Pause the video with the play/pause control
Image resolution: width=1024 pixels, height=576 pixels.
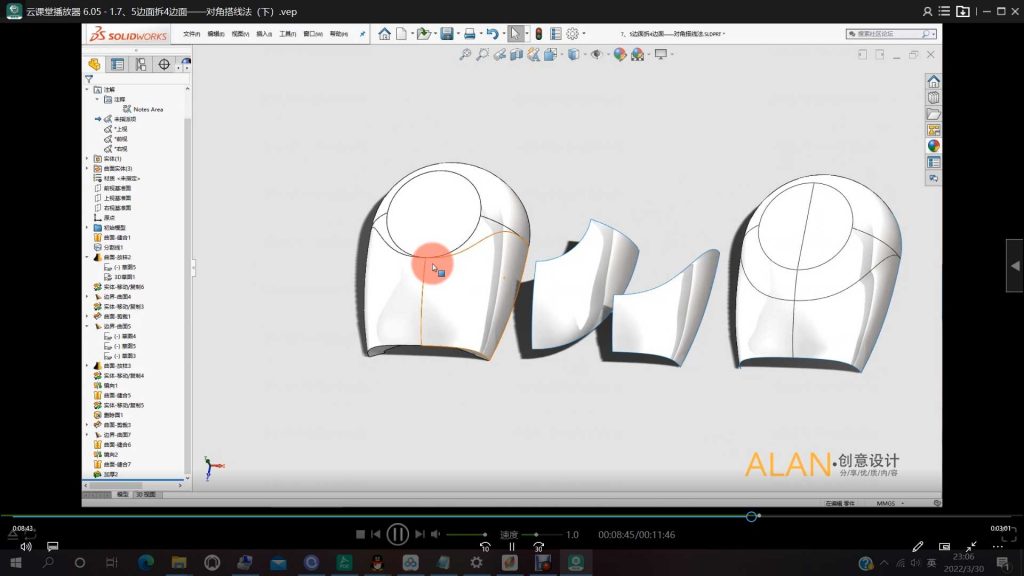(399, 534)
